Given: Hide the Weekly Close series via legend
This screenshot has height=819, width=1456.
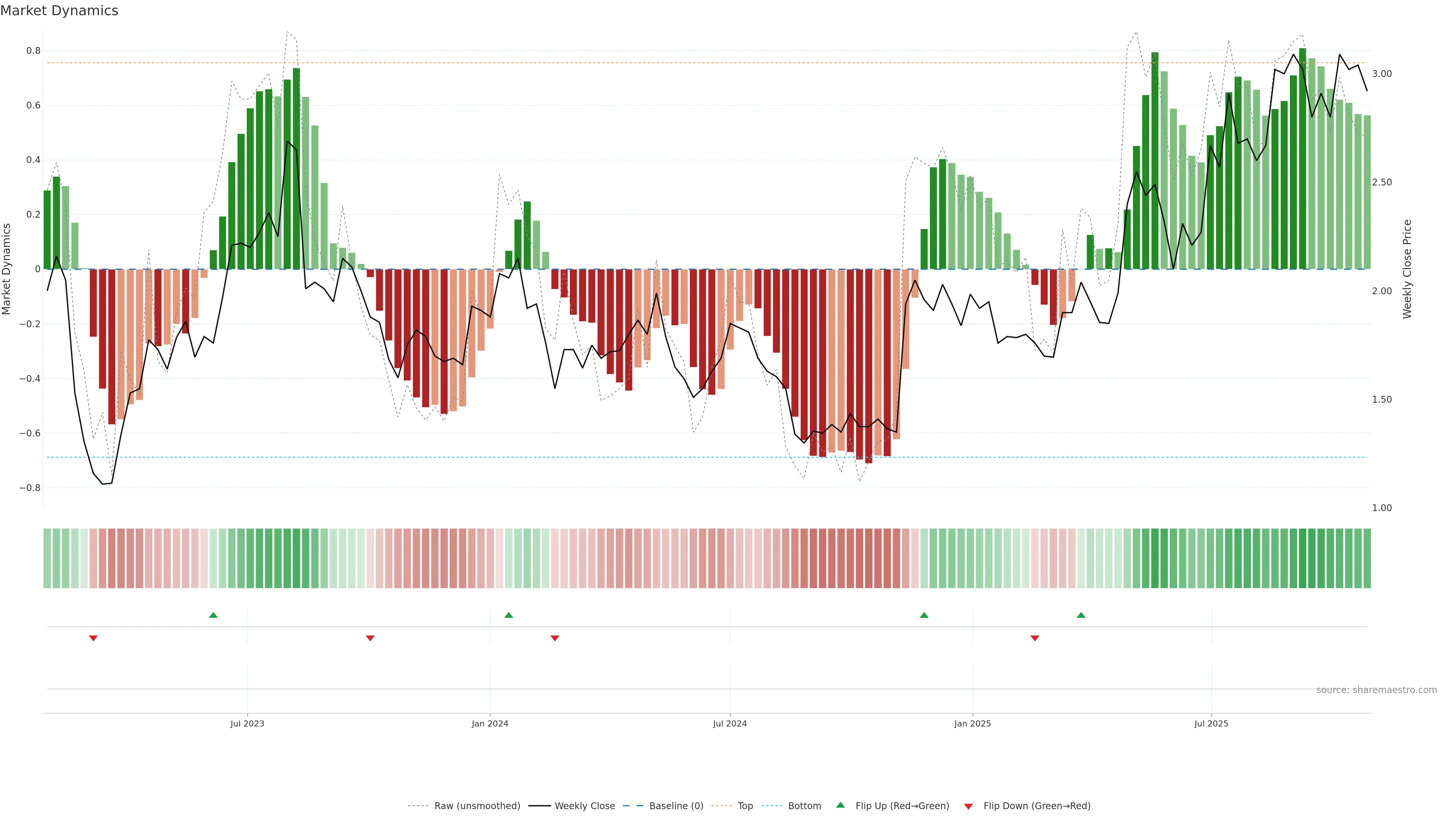Looking at the screenshot, I should [x=584, y=806].
